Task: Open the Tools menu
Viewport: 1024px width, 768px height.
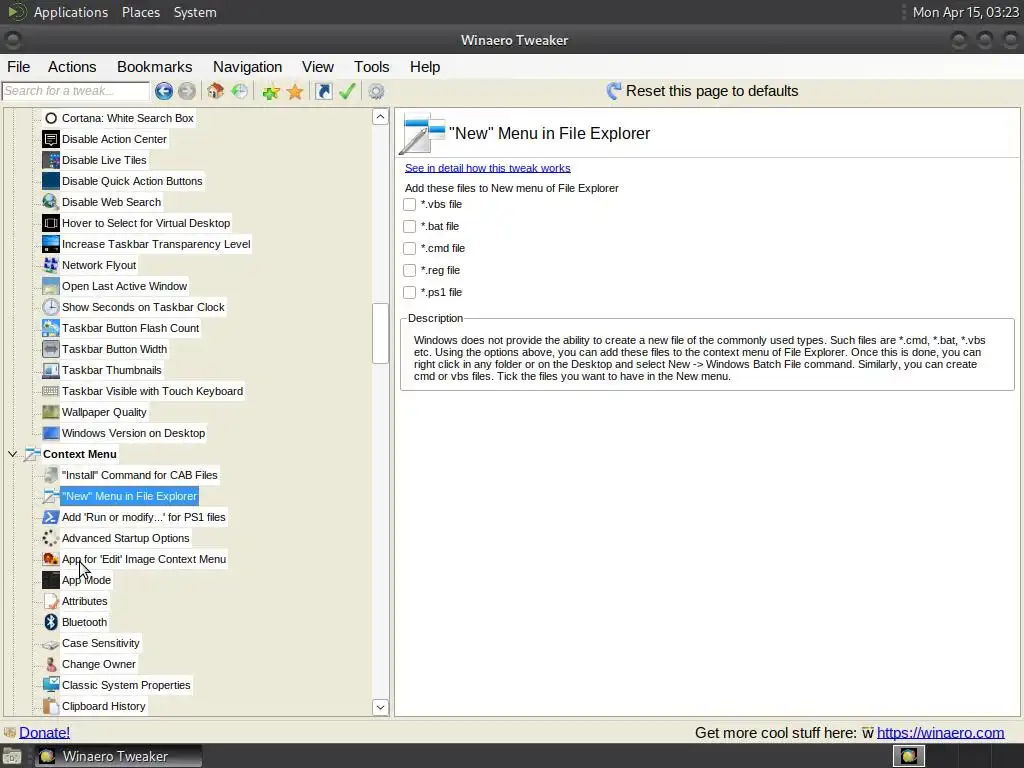Action: [x=372, y=67]
